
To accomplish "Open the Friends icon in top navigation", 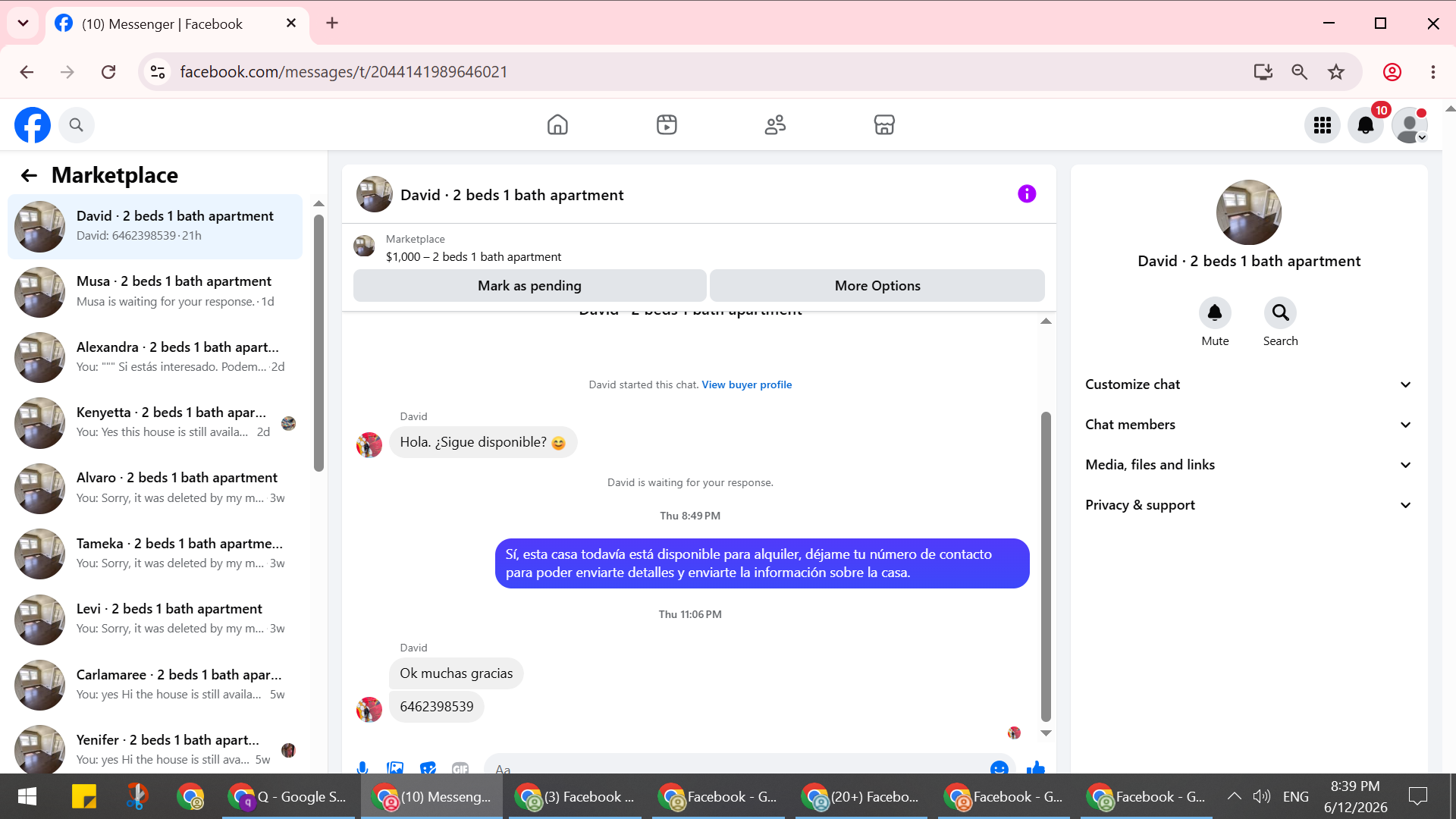I will [x=775, y=125].
